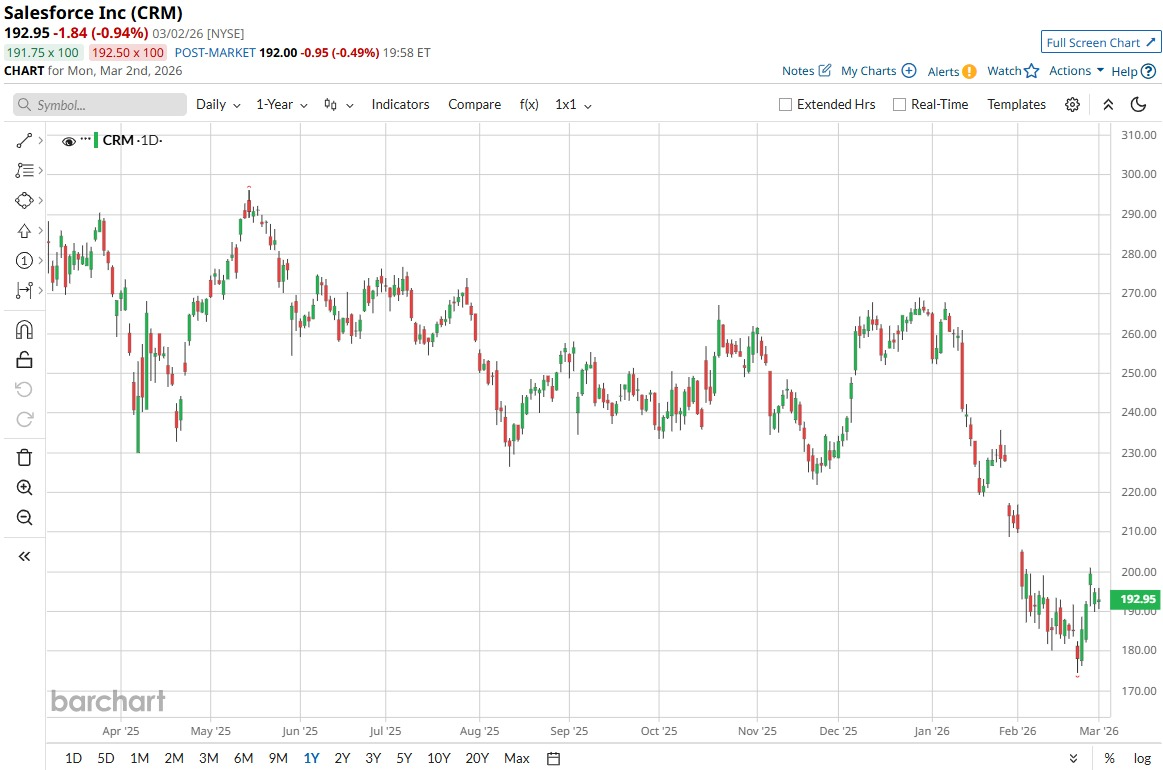
Task: Open the Templates menu
Action: [1016, 105]
